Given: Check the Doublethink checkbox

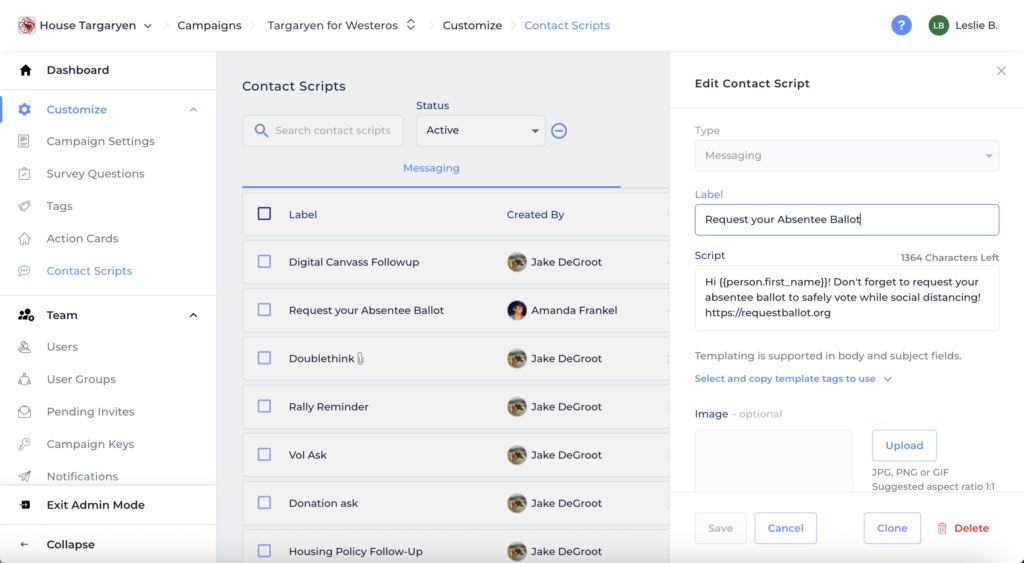Looking at the screenshot, I should coord(264,358).
